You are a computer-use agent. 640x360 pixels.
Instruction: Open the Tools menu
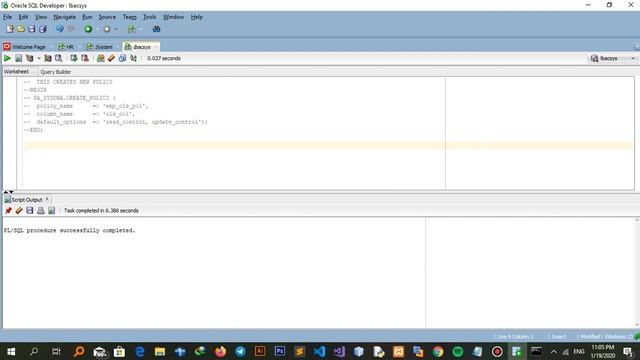[x=149, y=17]
